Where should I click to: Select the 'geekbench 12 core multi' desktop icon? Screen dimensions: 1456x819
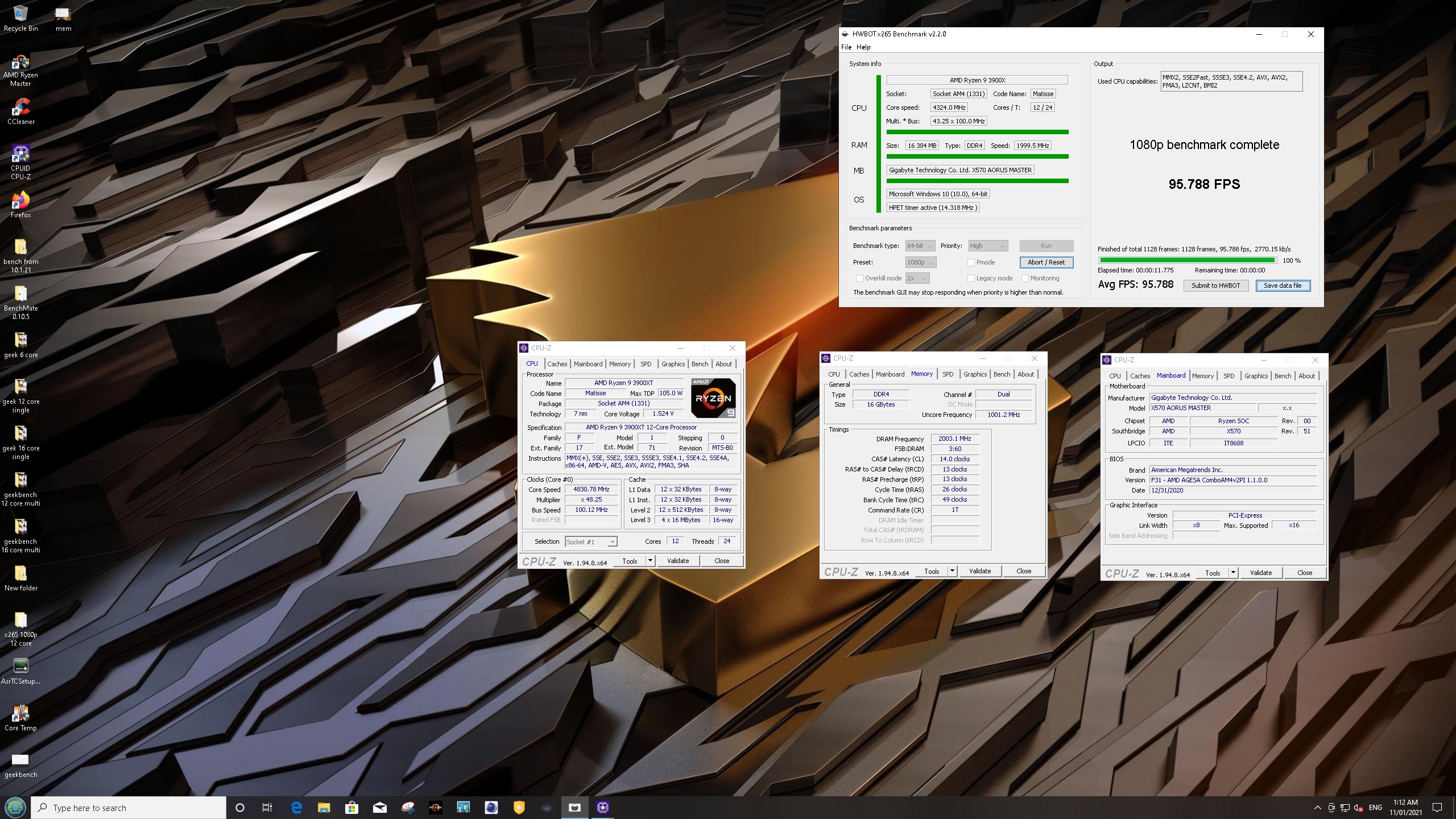tap(20, 489)
